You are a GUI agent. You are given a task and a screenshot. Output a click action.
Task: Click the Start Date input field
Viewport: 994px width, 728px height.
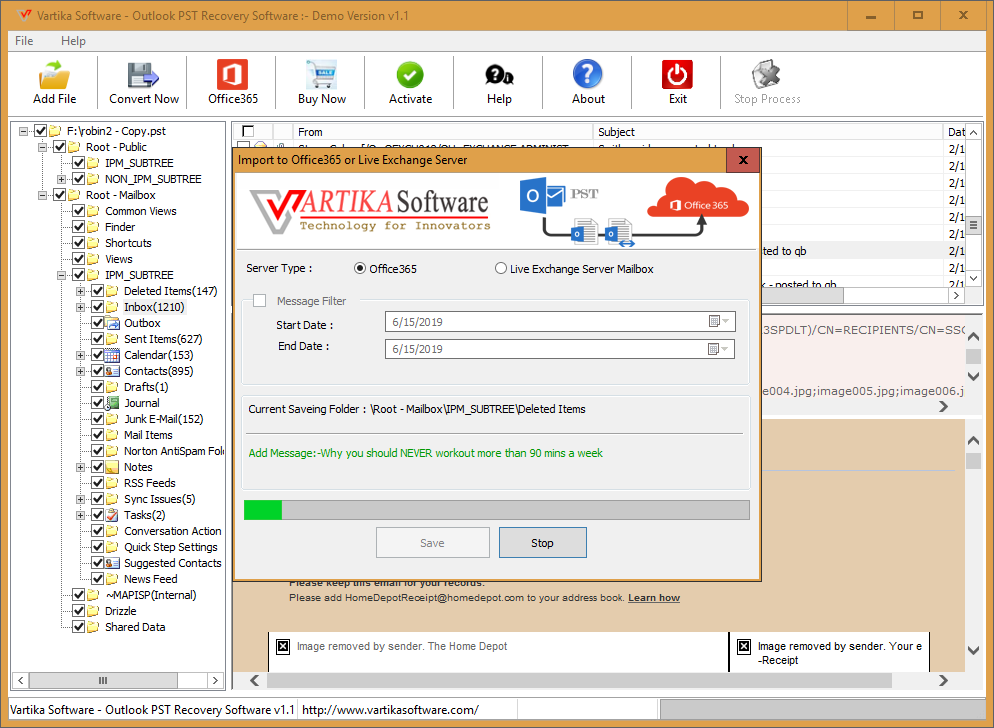point(560,322)
